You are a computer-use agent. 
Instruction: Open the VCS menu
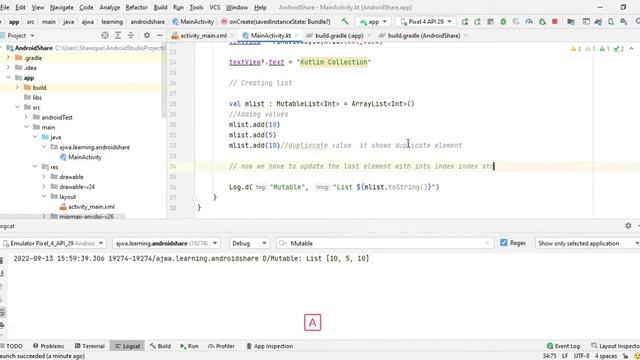215,7
